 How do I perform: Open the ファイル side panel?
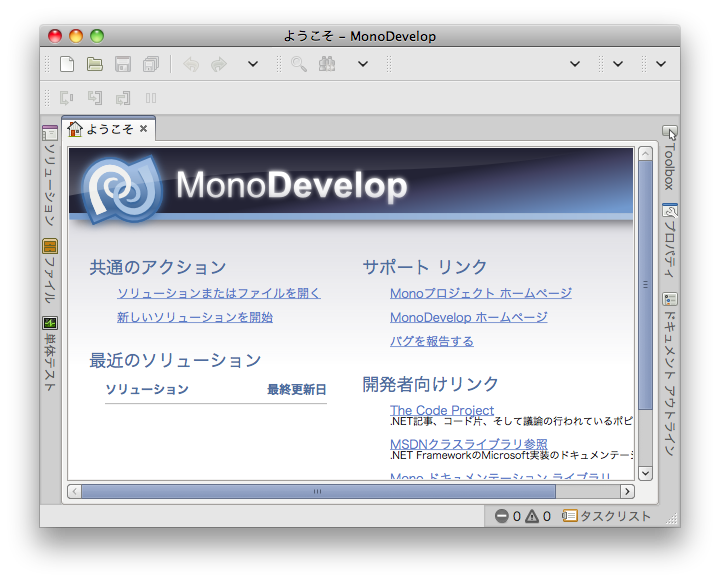click(x=50, y=271)
